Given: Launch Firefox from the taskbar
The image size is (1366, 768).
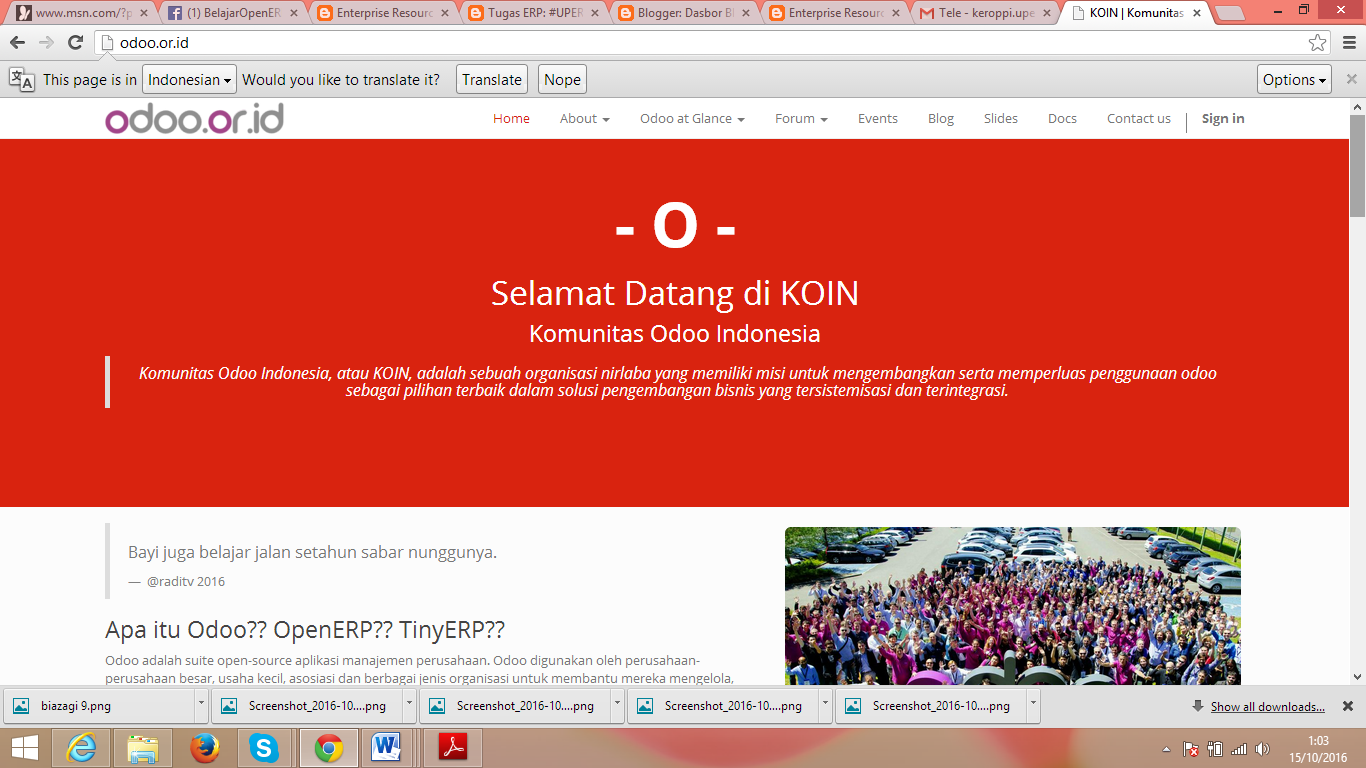Looking at the screenshot, I should 205,748.
